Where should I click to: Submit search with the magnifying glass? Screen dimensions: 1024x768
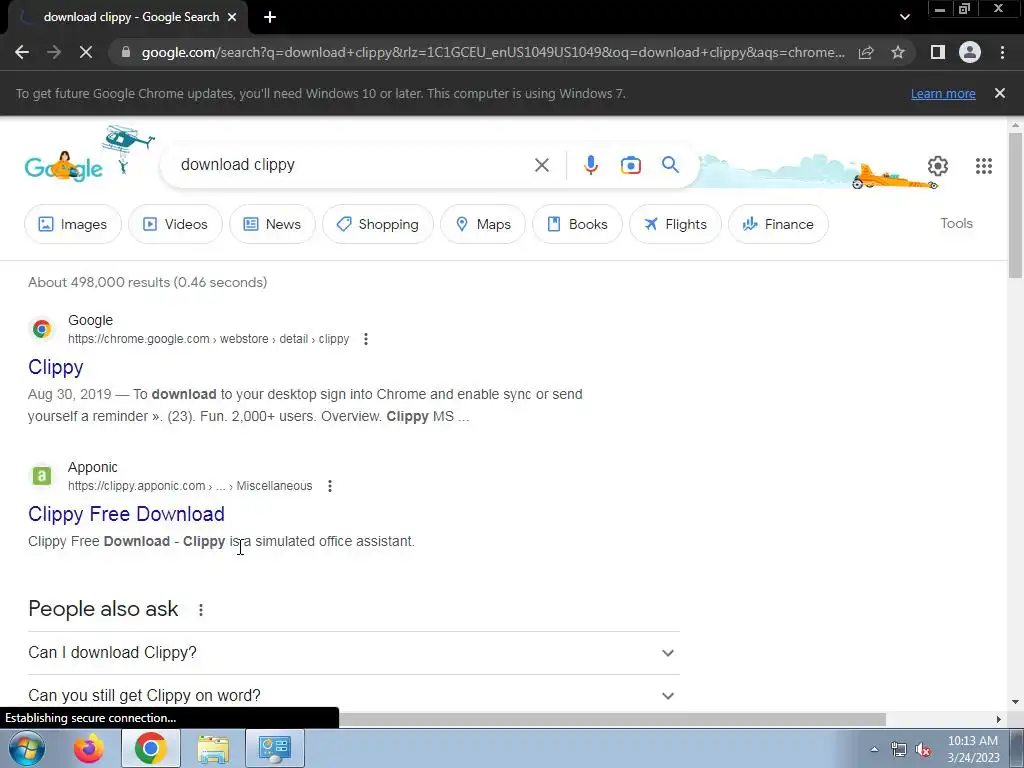[x=670, y=165]
